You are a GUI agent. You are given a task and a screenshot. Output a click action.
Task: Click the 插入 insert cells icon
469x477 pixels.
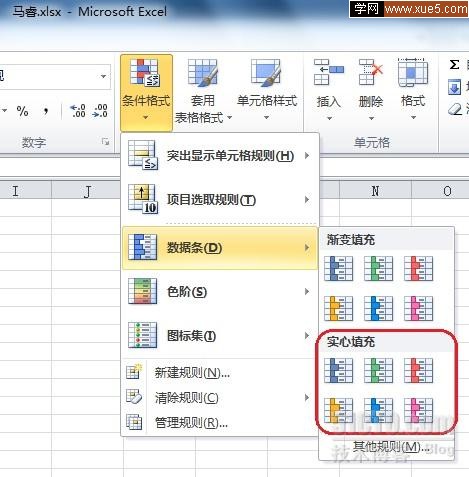328,72
